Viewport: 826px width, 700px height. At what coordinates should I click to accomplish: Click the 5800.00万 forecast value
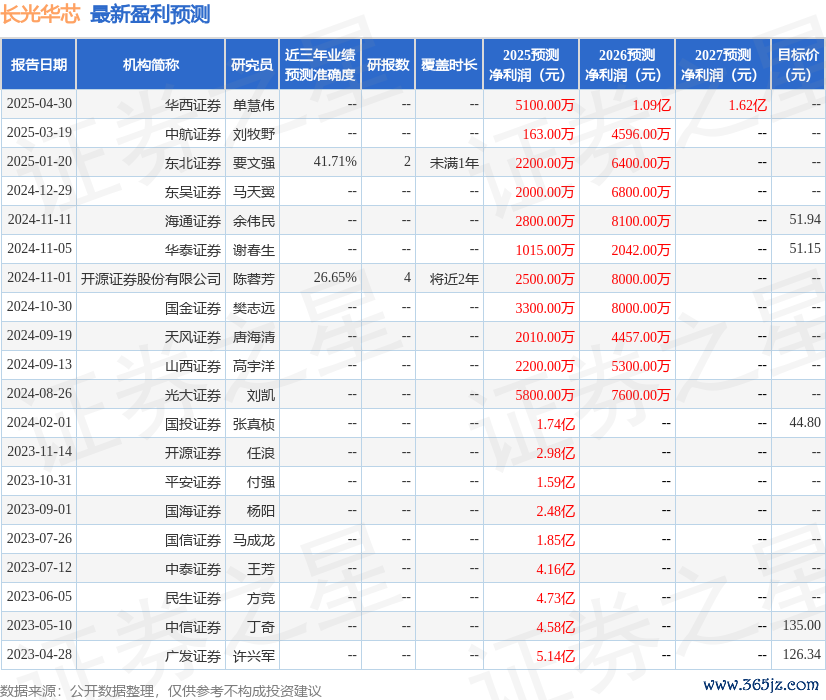coord(545,395)
